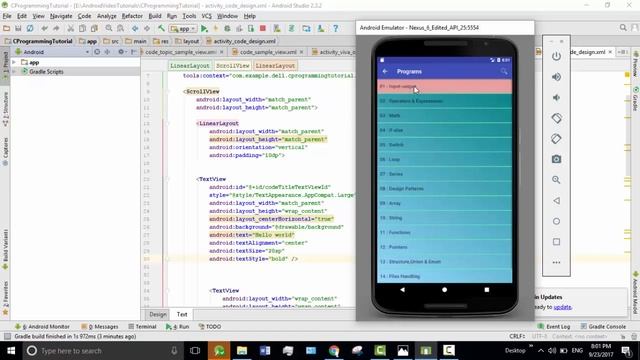Close the code_sample_view.xml tab

tap(301, 52)
